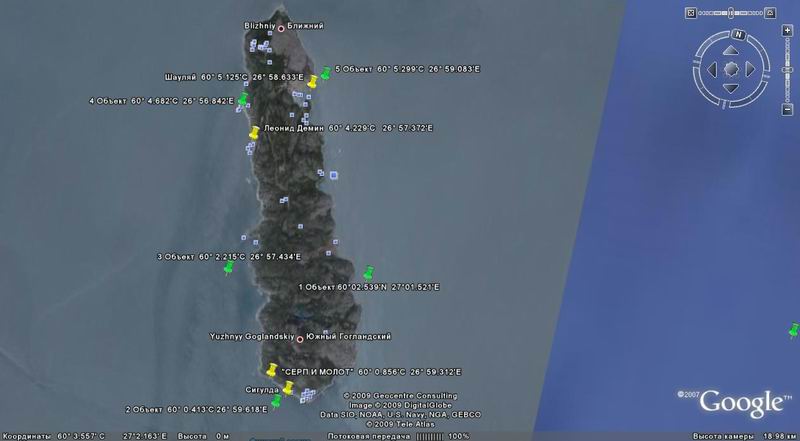Image resolution: width=800 pixels, height=441 pixels.
Task: Click the North compass button
Action: tap(737, 35)
